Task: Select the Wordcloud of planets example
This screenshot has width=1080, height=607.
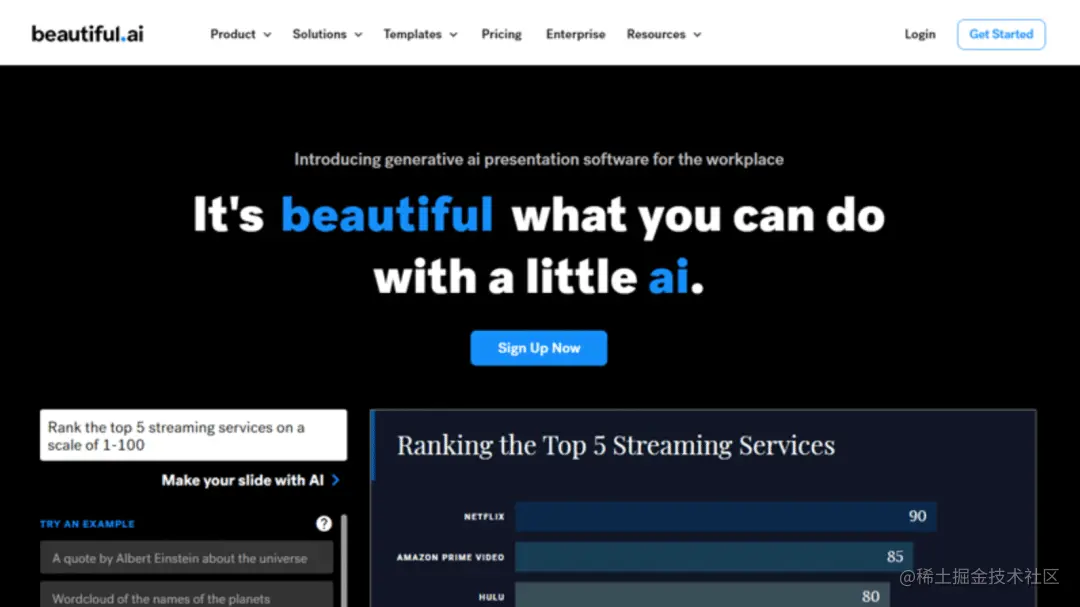Action: (187, 595)
